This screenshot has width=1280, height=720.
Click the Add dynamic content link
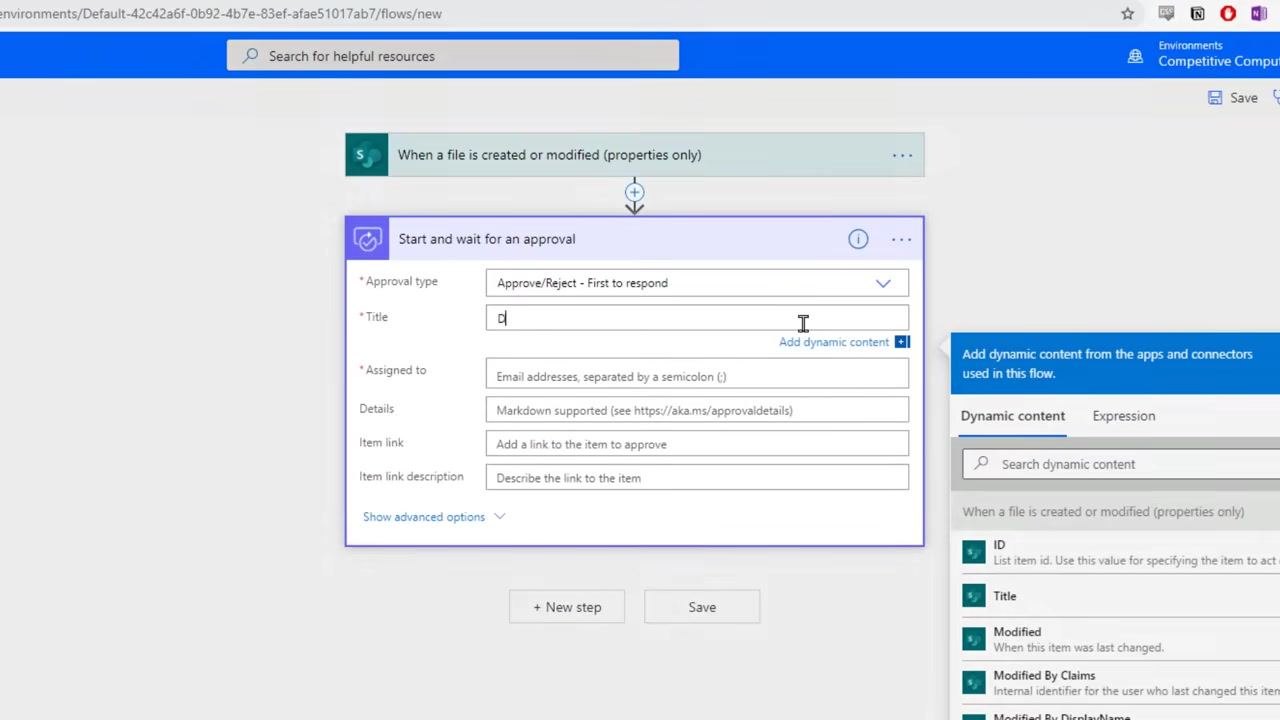point(834,342)
